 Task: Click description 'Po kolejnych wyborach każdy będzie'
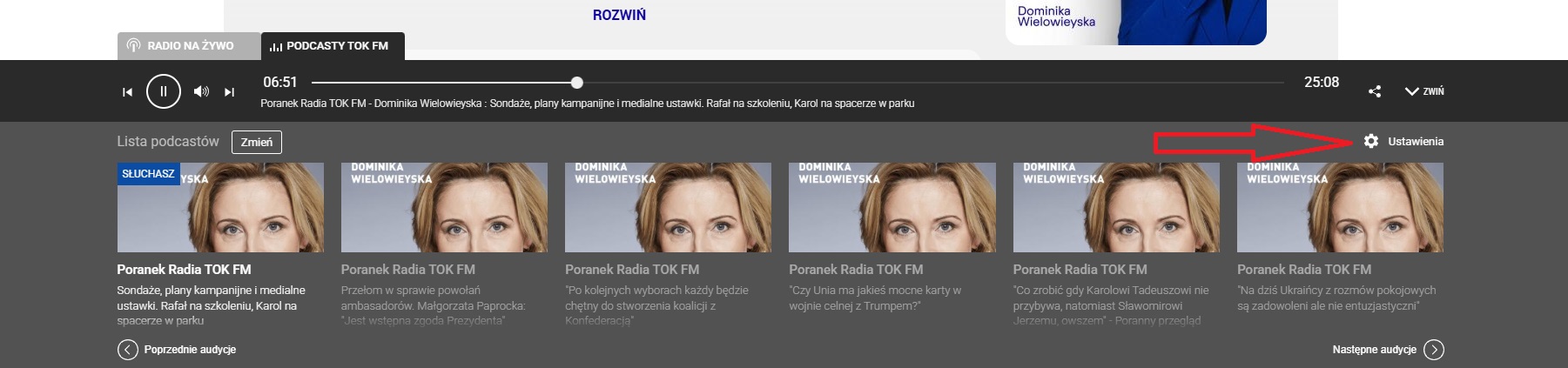656,305
